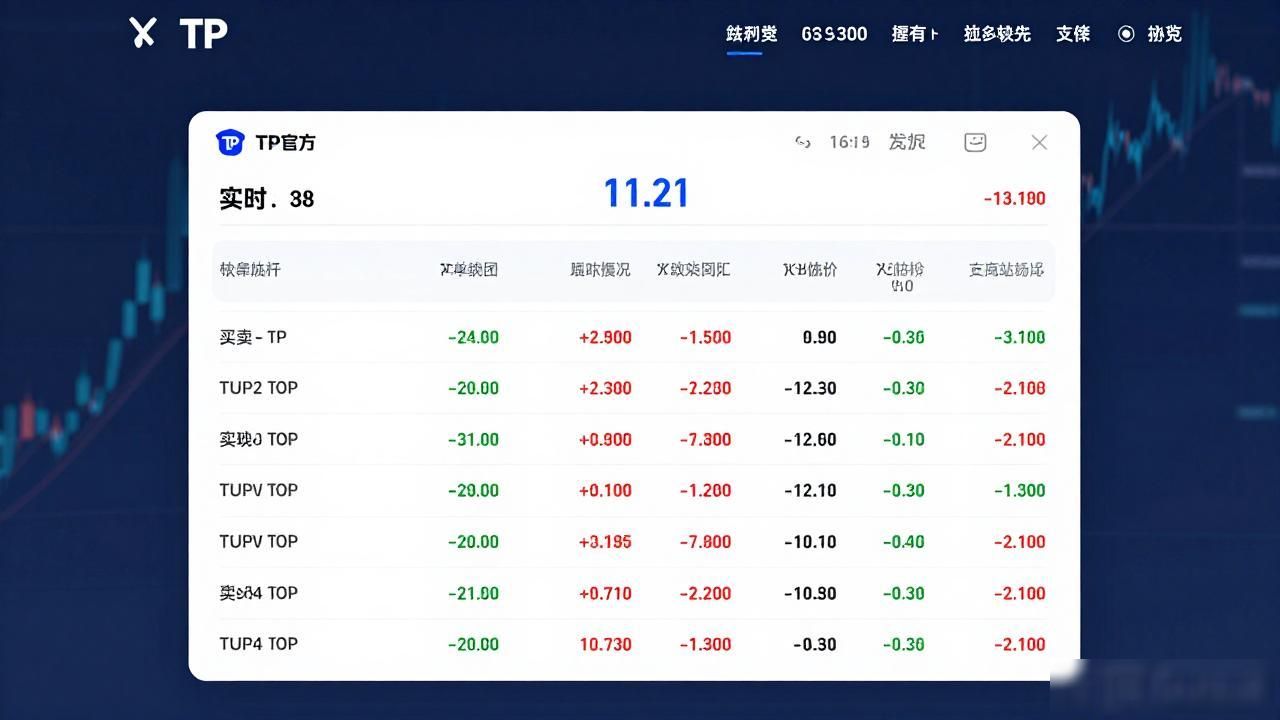
Task: Click the link icon beside 16:19
Action: (x=802, y=142)
